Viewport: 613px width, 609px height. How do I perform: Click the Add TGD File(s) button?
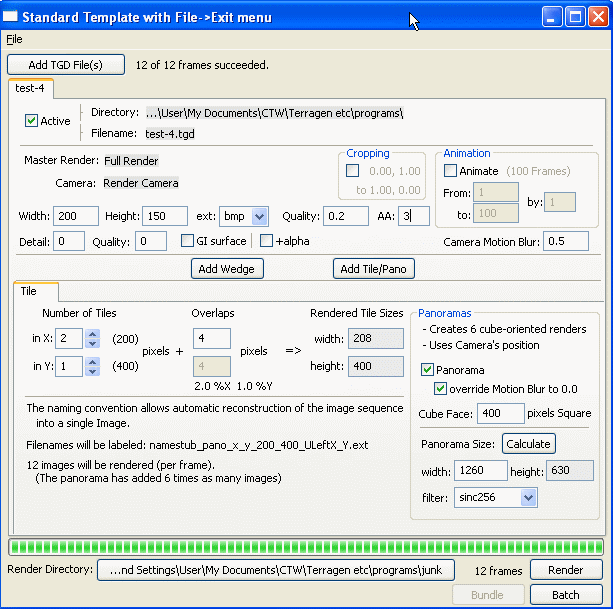pos(66,64)
